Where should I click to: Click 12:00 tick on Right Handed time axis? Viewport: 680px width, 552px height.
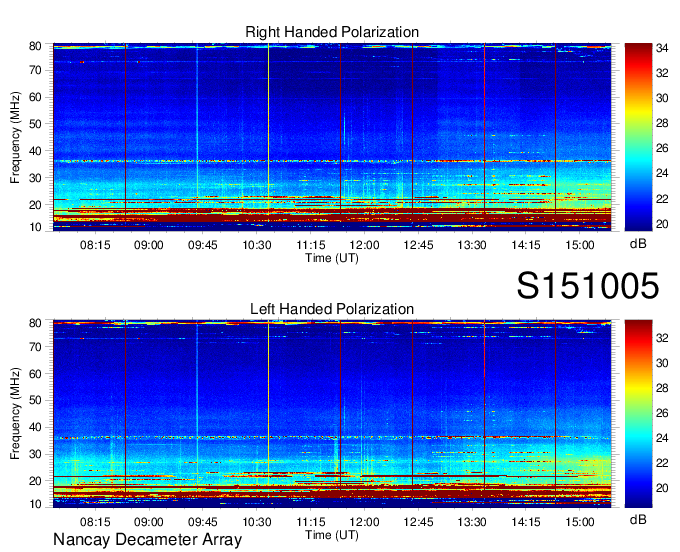click(364, 245)
